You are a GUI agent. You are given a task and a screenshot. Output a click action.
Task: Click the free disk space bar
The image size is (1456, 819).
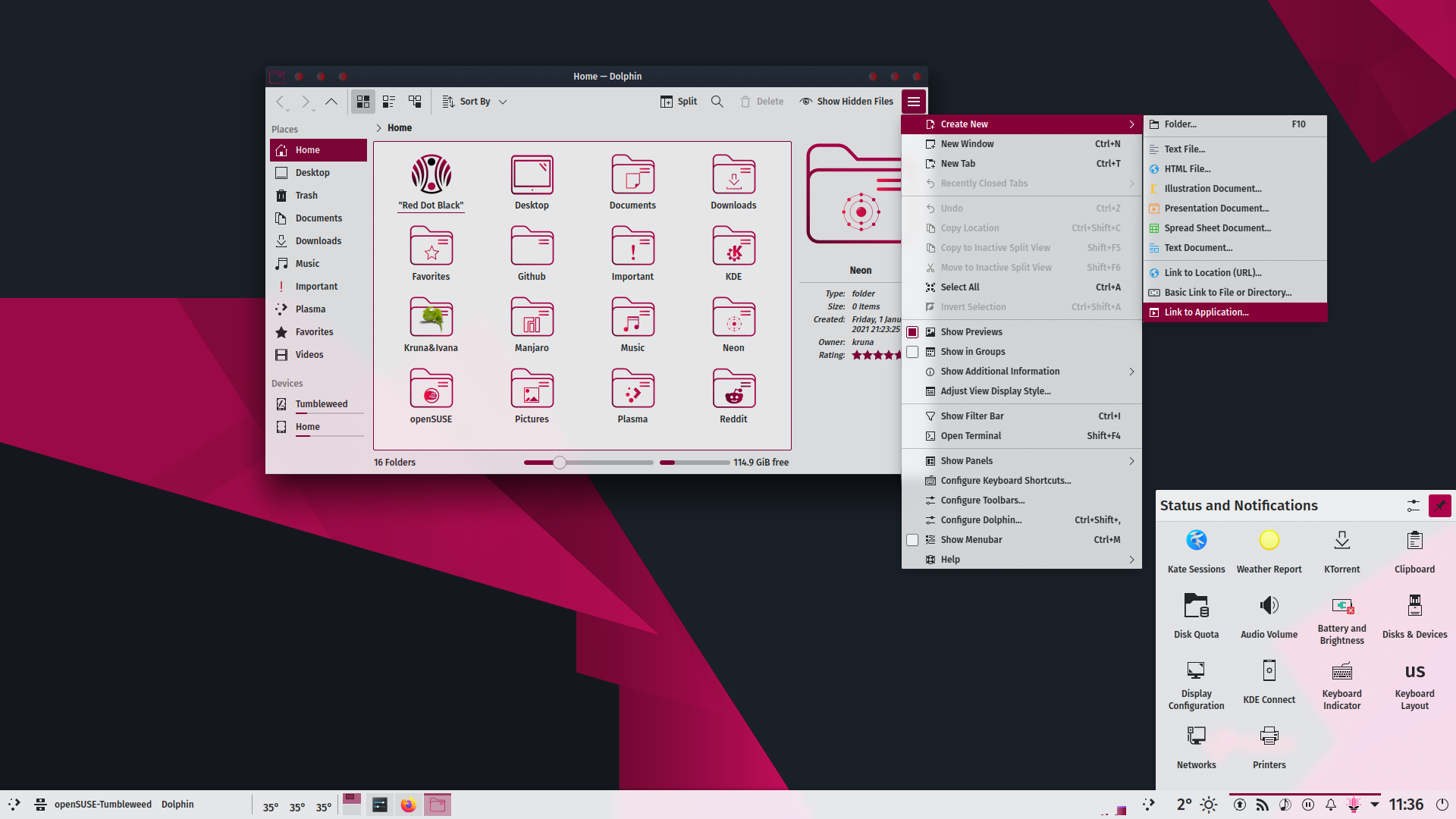[x=694, y=463]
